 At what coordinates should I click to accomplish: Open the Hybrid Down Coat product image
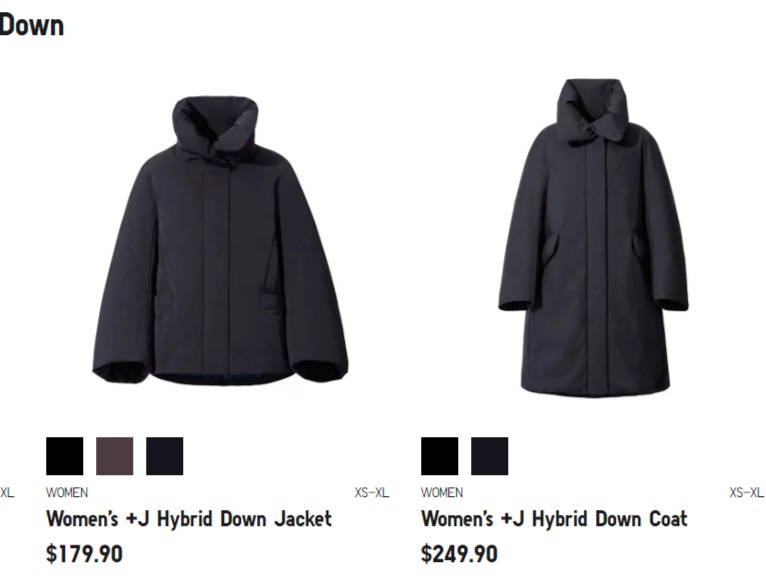click(x=593, y=237)
